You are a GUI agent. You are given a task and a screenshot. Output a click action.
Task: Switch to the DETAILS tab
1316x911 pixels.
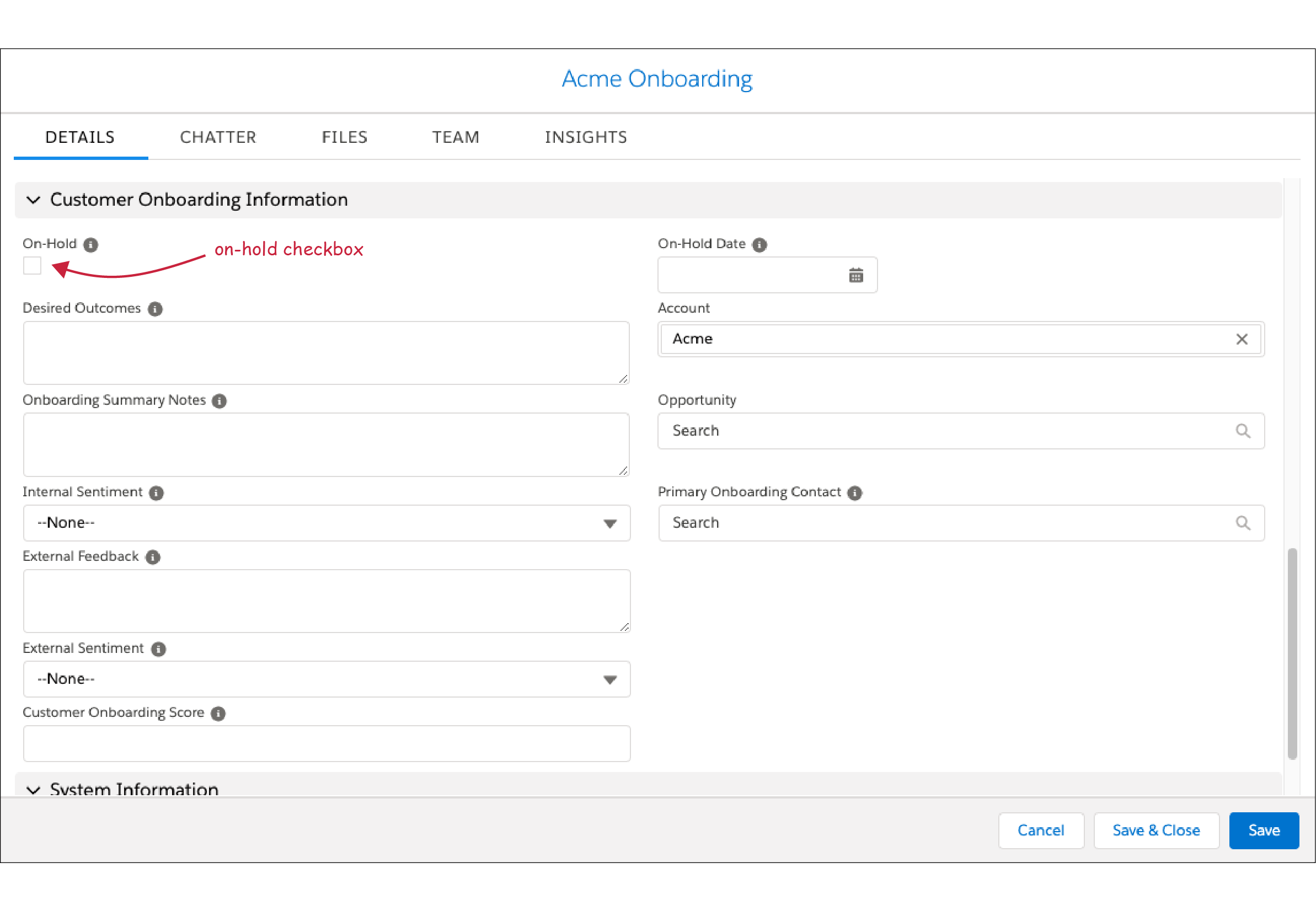(81, 137)
